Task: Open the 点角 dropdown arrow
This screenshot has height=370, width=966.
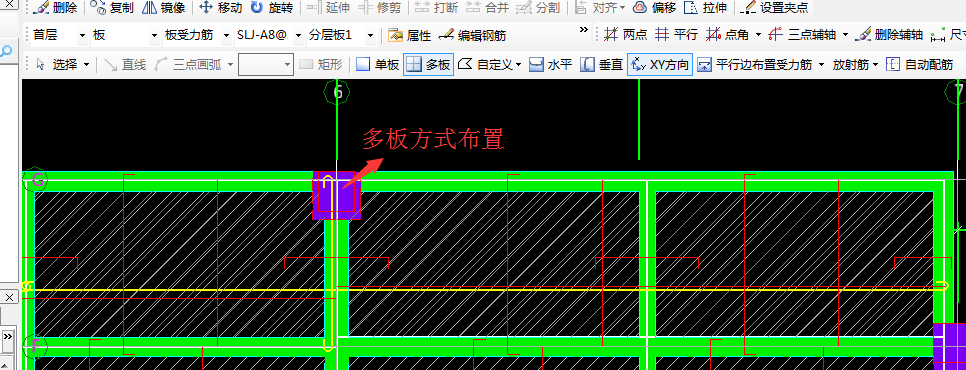Action: click(758, 35)
